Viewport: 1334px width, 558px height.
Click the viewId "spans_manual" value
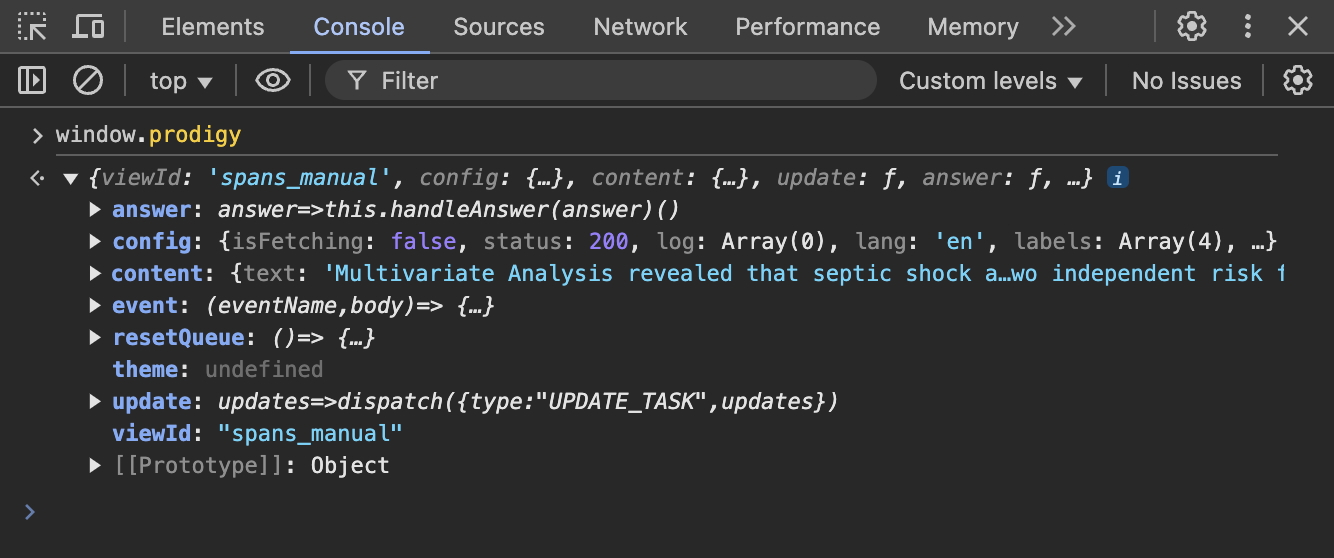click(311, 434)
